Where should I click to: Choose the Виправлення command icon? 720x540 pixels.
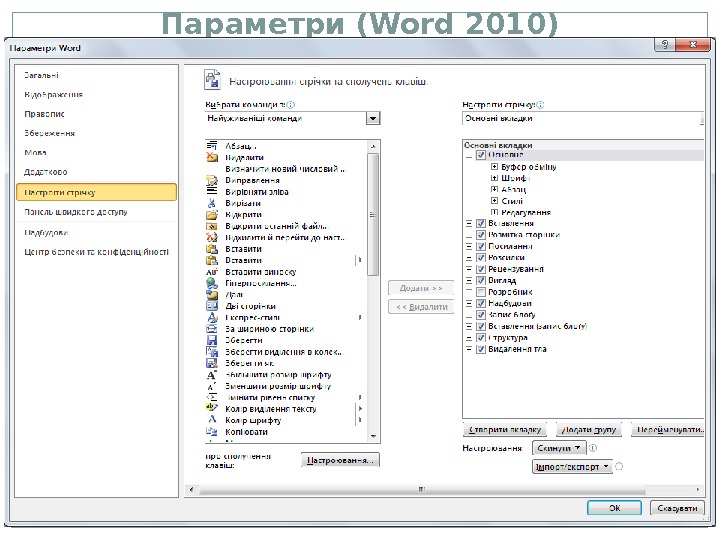(x=212, y=180)
